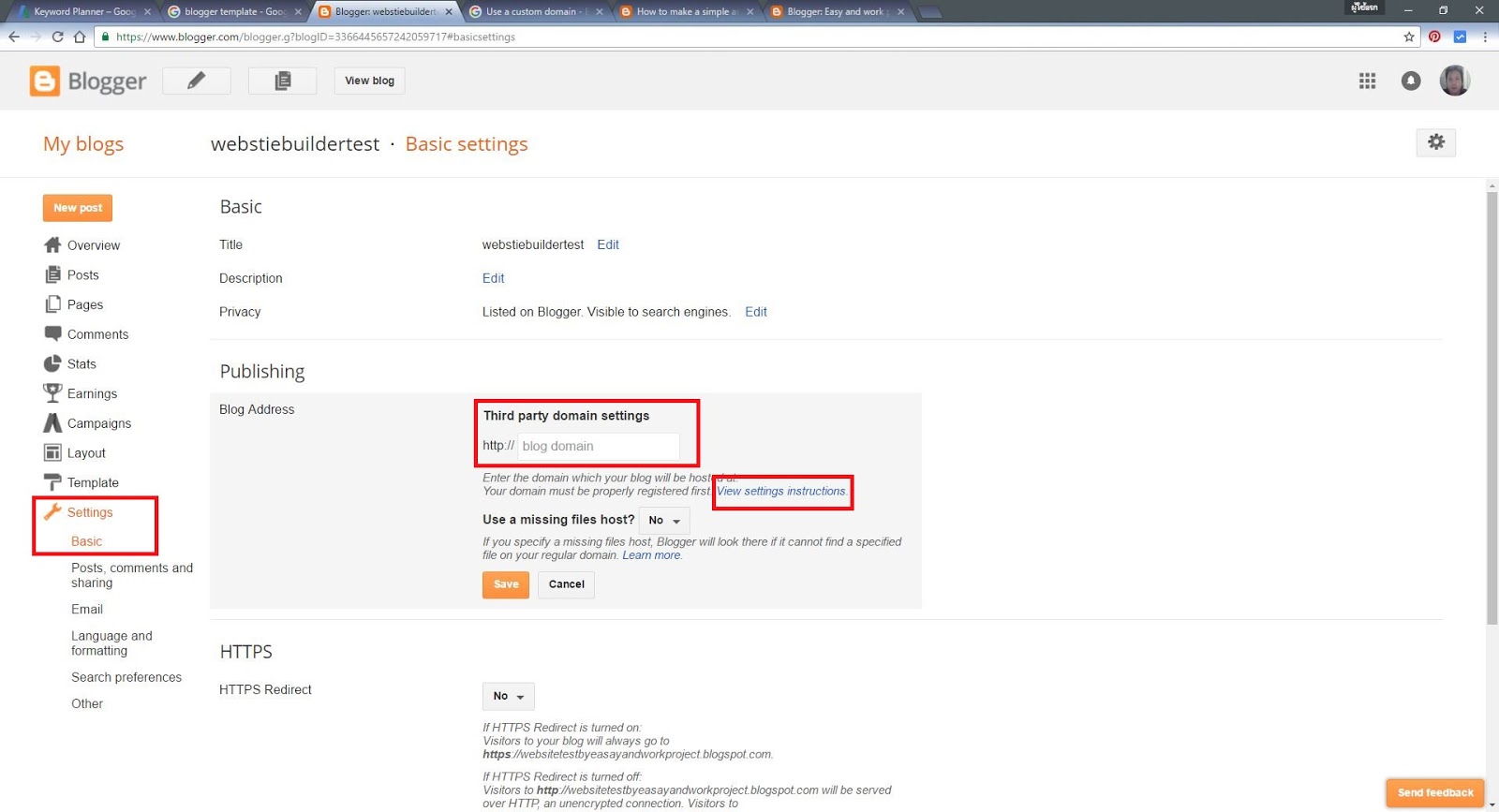Image resolution: width=1499 pixels, height=812 pixels.
Task: Open Posts, comments and sharing settings
Action: pos(132,575)
